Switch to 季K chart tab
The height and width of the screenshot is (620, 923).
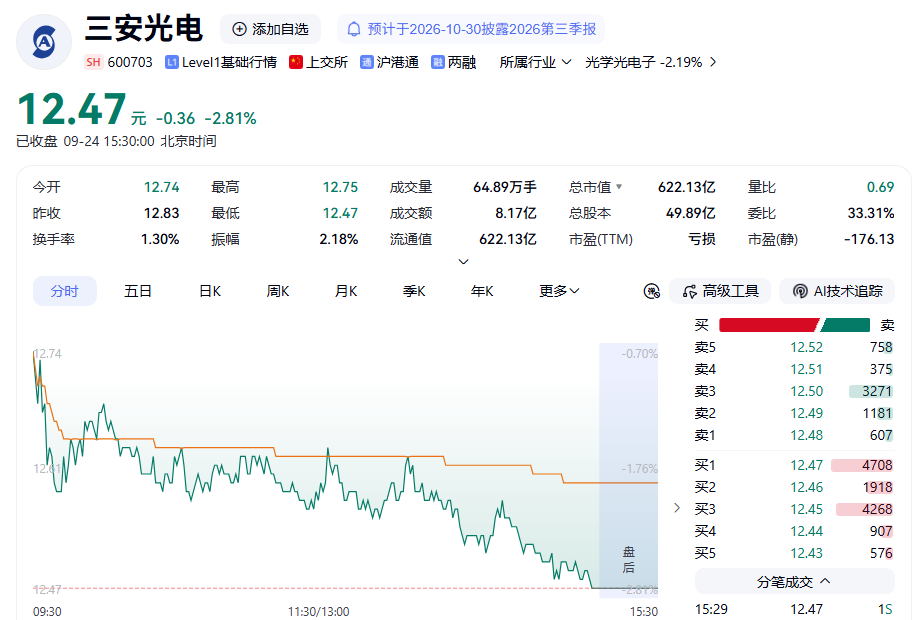click(x=414, y=291)
